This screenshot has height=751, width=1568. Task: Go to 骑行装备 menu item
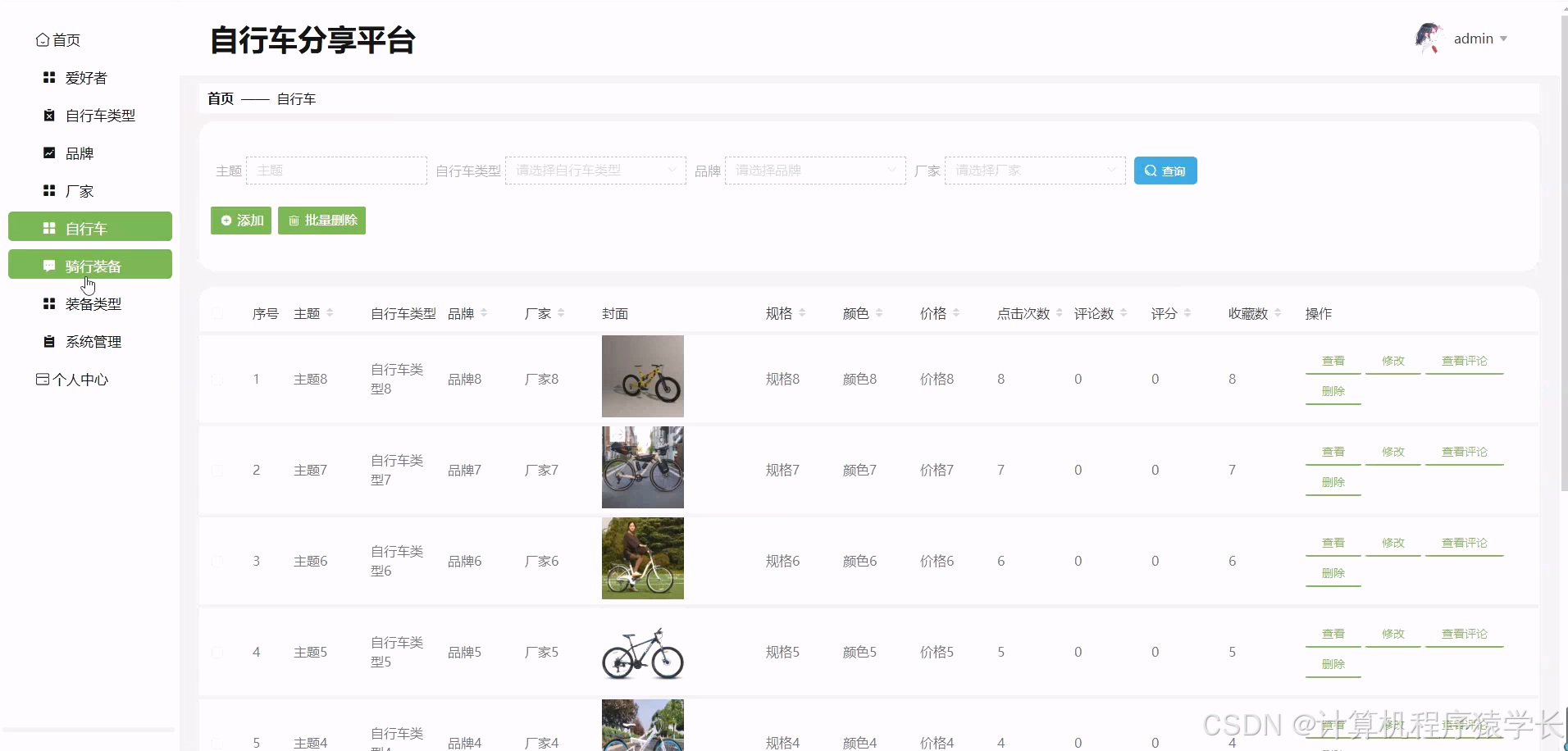(x=90, y=264)
